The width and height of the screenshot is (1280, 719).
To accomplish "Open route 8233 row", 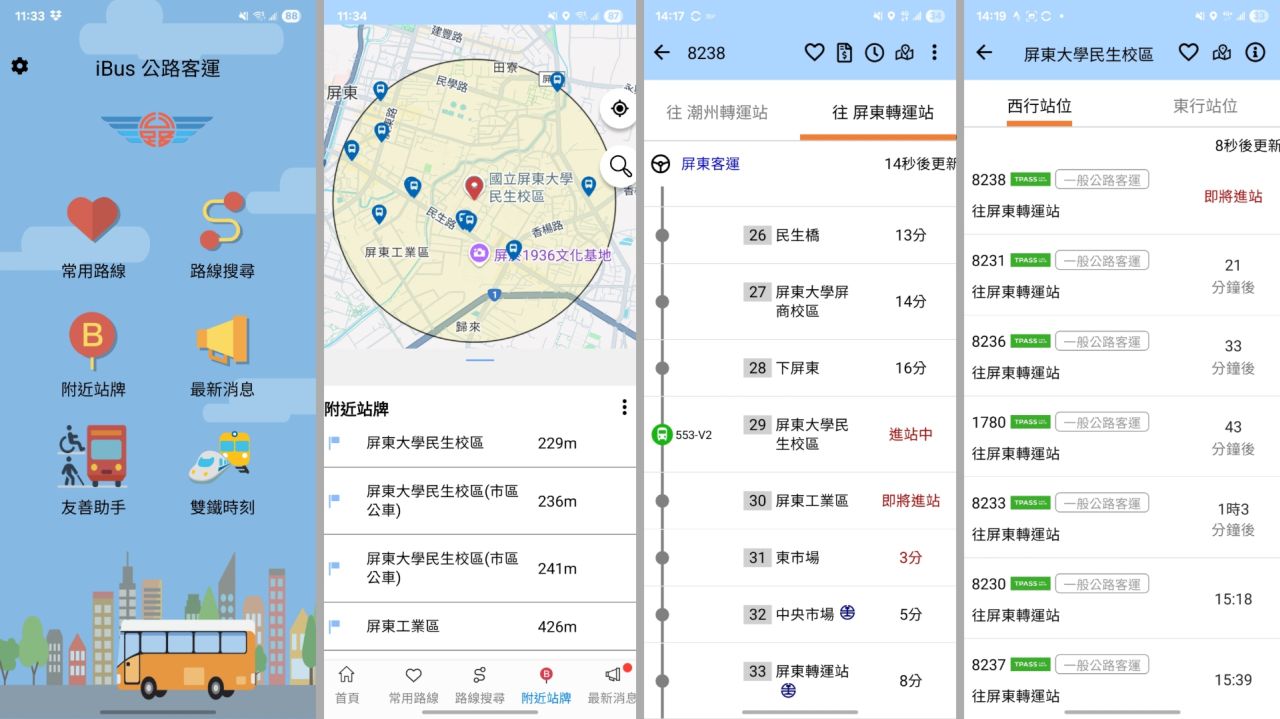I will [x=1121, y=518].
